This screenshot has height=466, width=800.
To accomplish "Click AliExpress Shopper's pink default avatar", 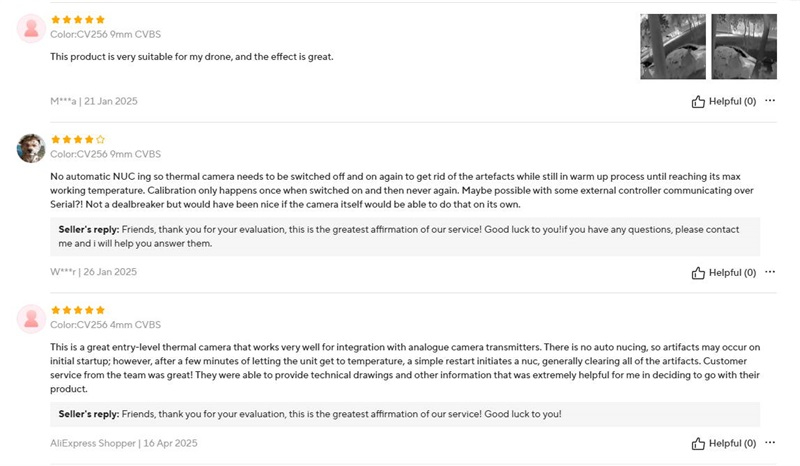I will point(31,319).
